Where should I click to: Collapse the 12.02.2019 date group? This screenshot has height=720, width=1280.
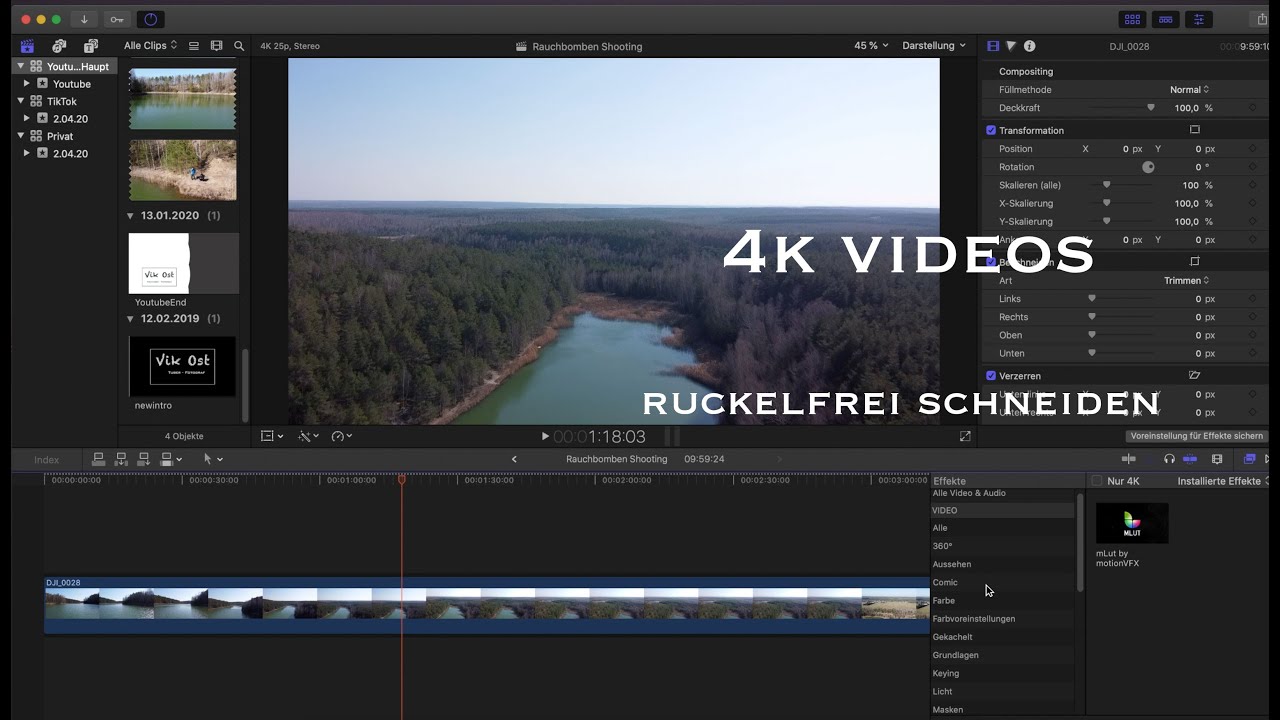130,318
